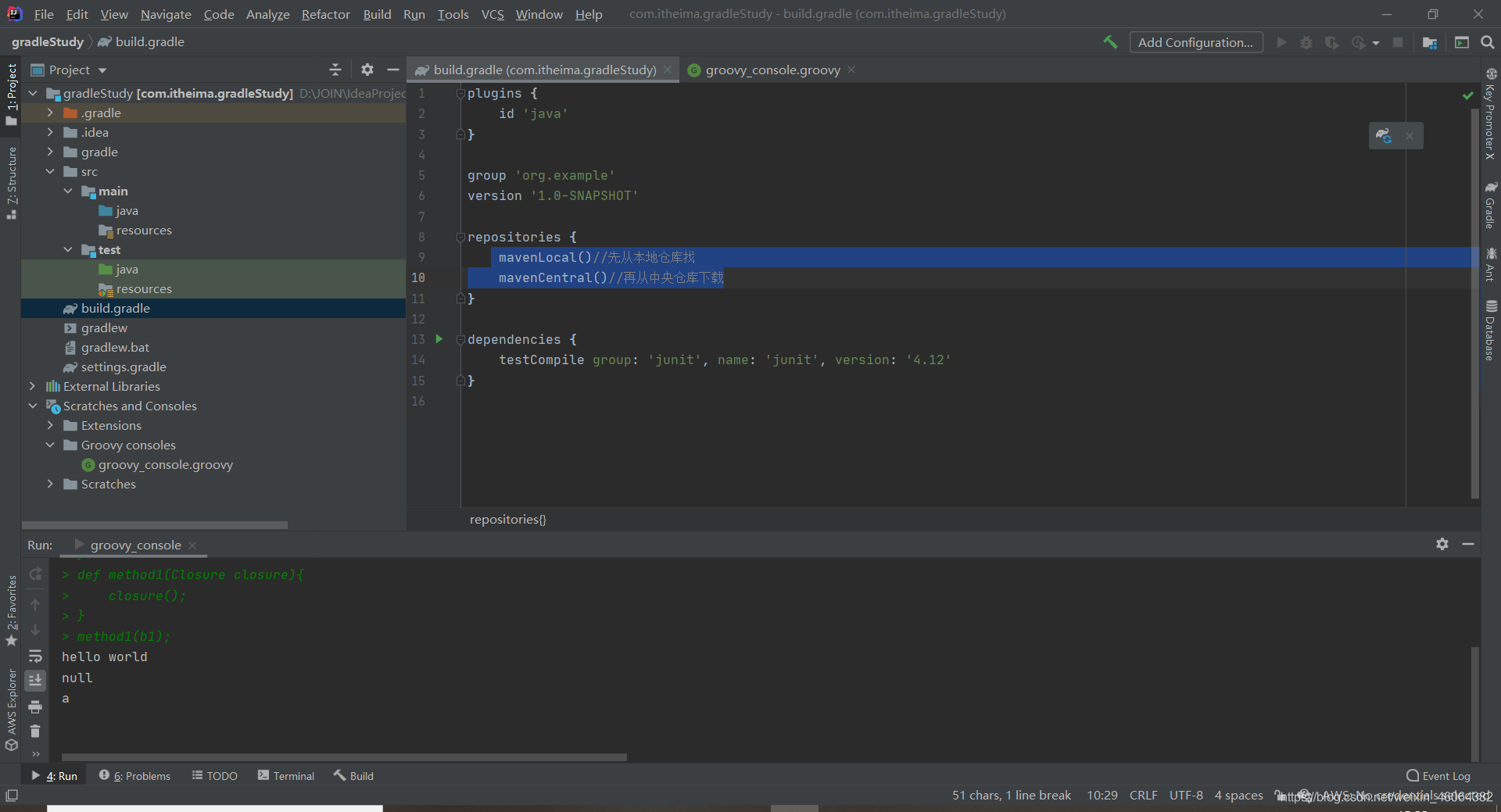The image size is (1501, 812).
Task: Select gradlew.bat file in tree
Action: tap(115, 347)
